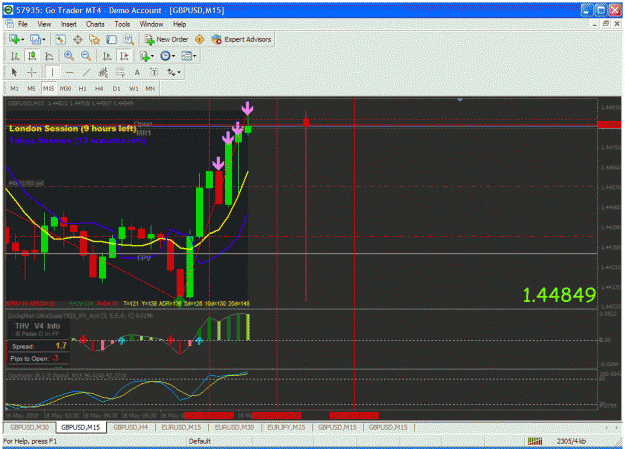Viewport: 625px width, 449px height.
Task: Switch to the EURJPY,M15 chart tab
Action: (286, 427)
